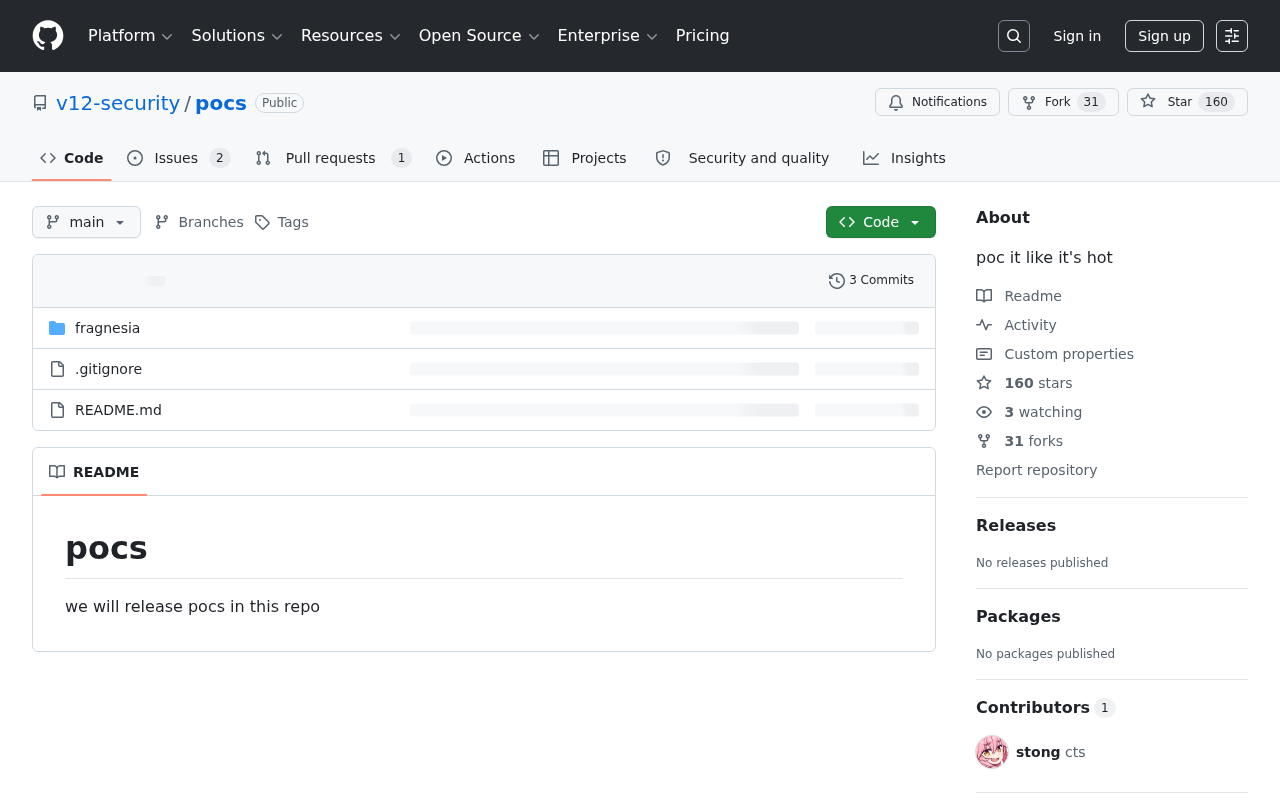Expand the Enterprise menu
1280x800 pixels.
pos(608,36)
